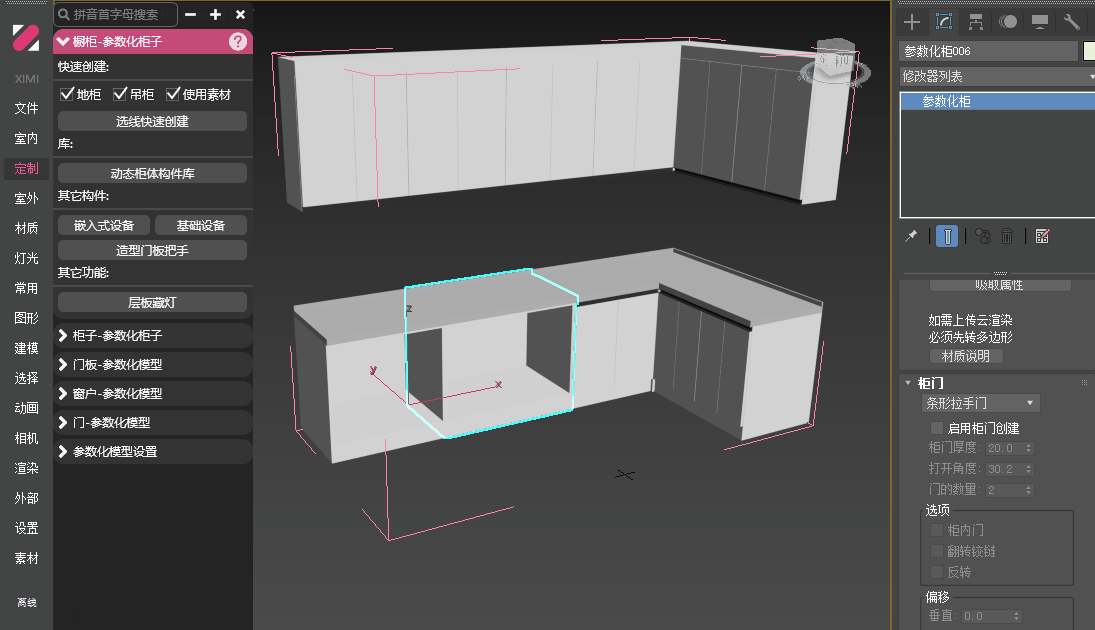Screen dimensions: 1095x630
Task: Toggle the 翻转铰链 checkbox
Action: [937, 551]
